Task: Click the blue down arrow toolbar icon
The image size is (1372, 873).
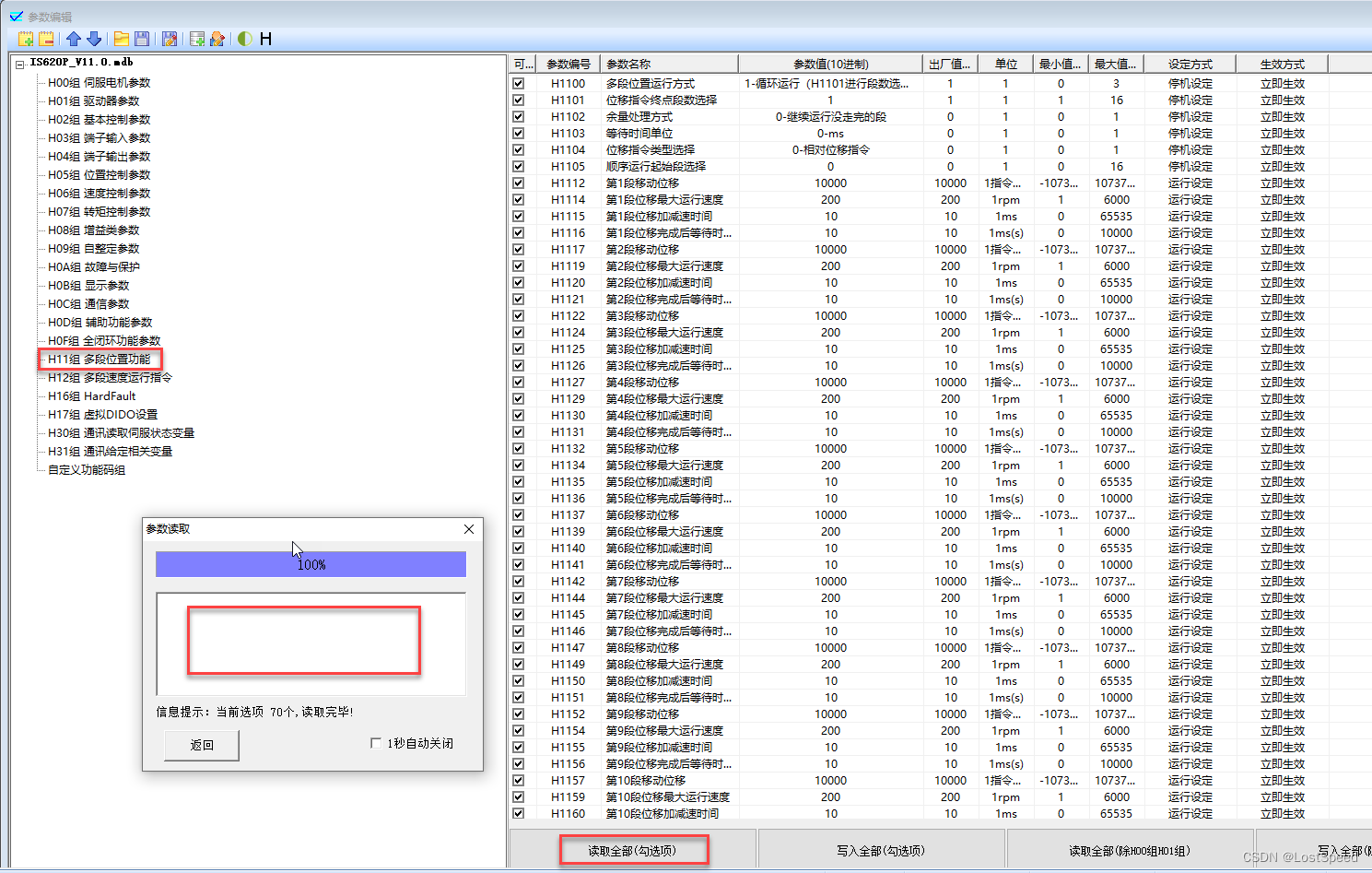Action: pos(94,39)
